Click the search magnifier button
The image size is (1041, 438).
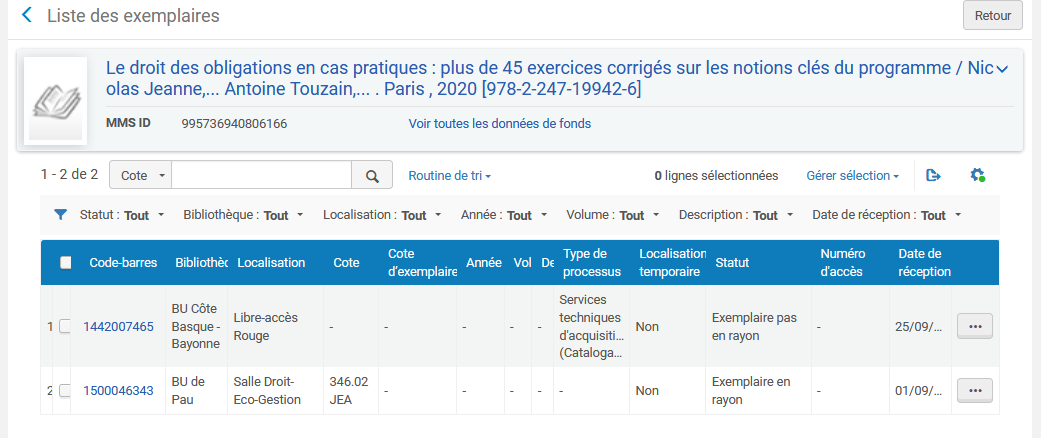pos(372,176)
